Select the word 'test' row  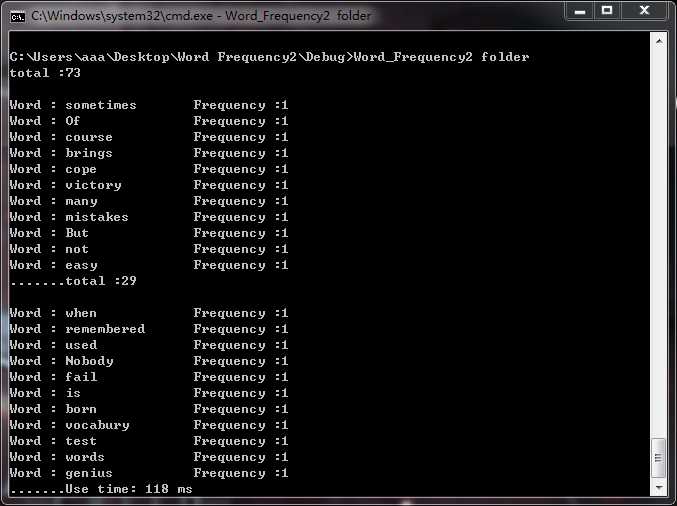click(x=149, y=441)
